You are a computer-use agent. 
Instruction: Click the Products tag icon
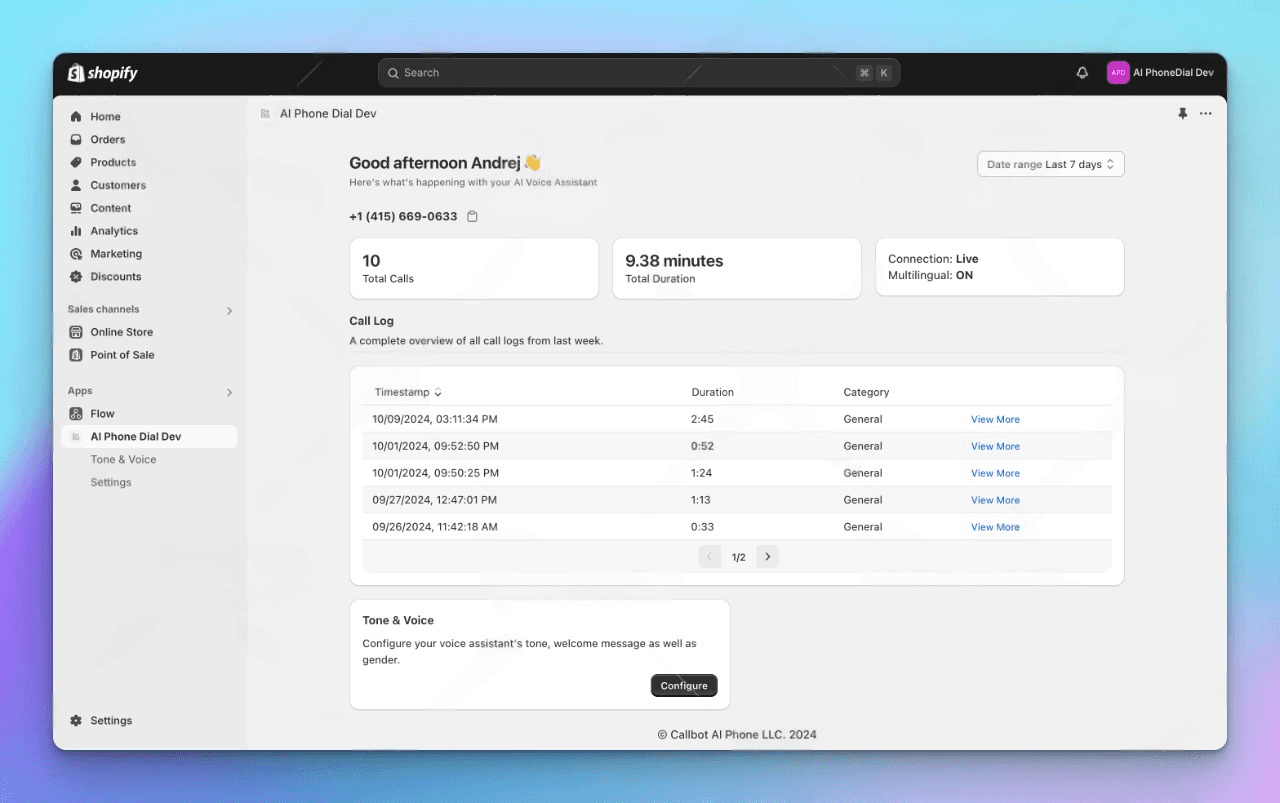tap(76, 163)
